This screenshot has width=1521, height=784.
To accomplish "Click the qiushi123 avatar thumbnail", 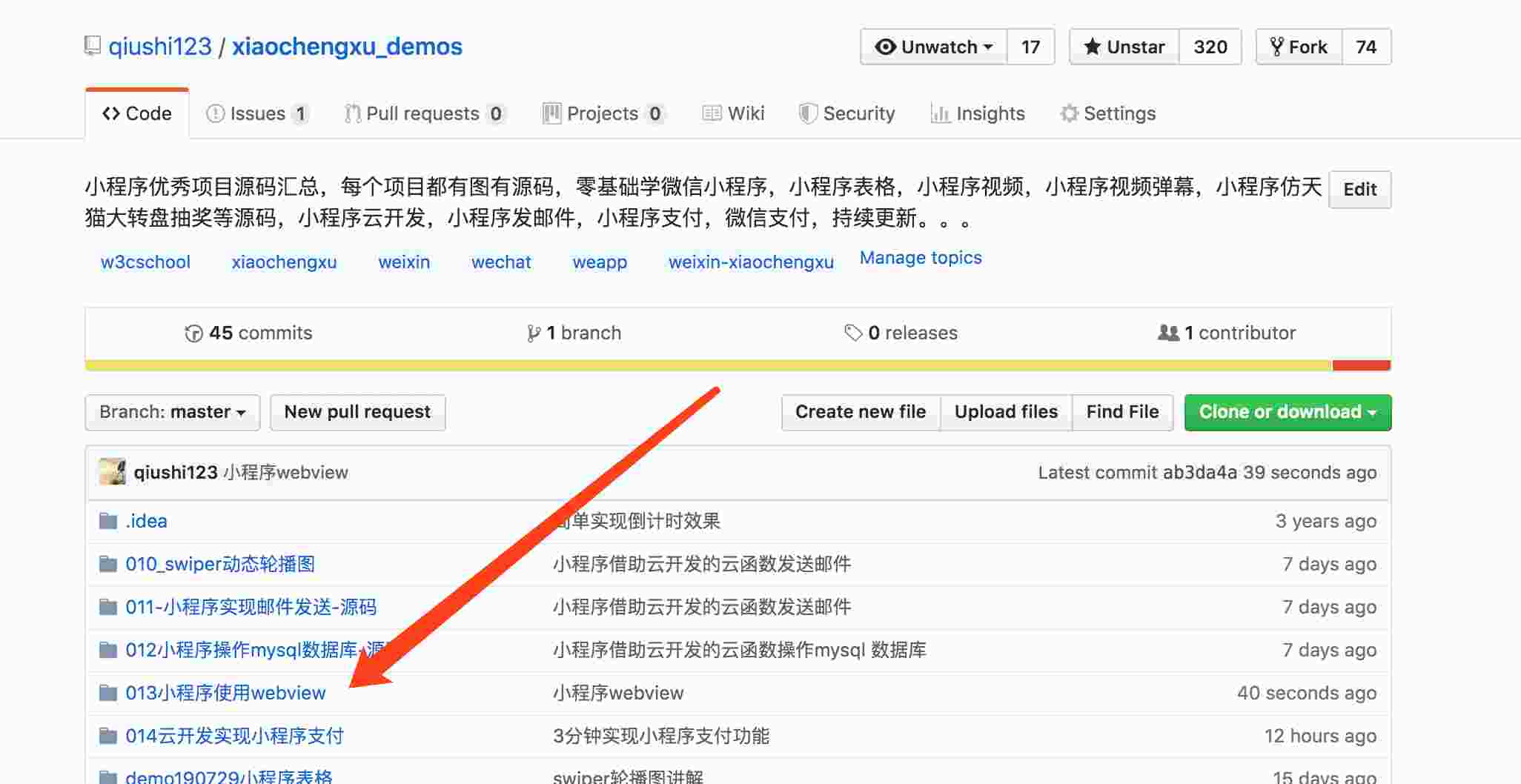I will (113, 471).
